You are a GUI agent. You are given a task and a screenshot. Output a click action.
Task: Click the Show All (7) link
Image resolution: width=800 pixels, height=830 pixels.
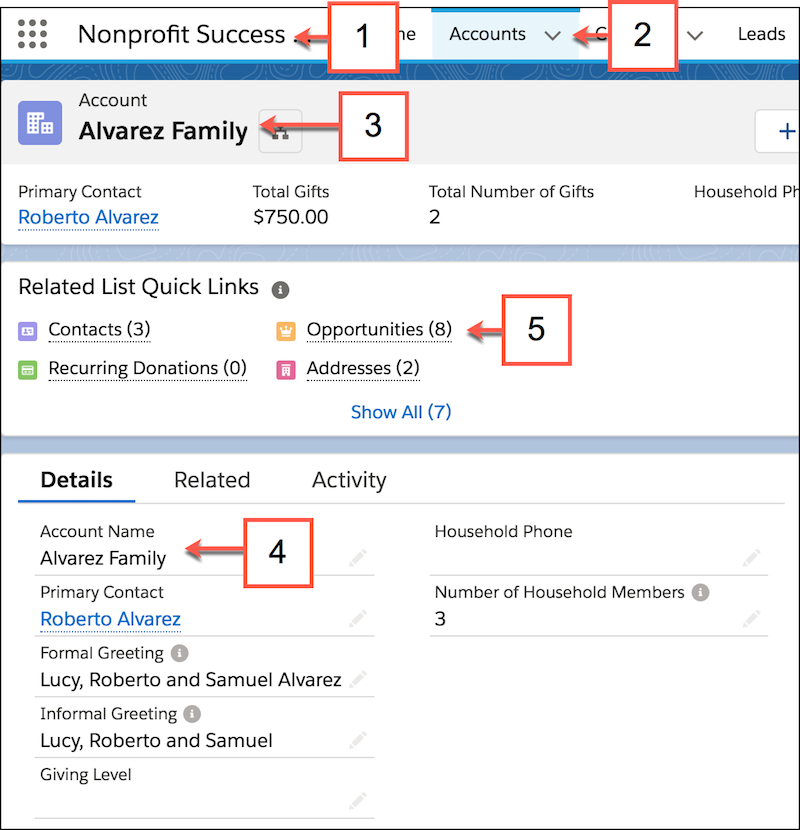pyautogui.click(x=401, y=412)
